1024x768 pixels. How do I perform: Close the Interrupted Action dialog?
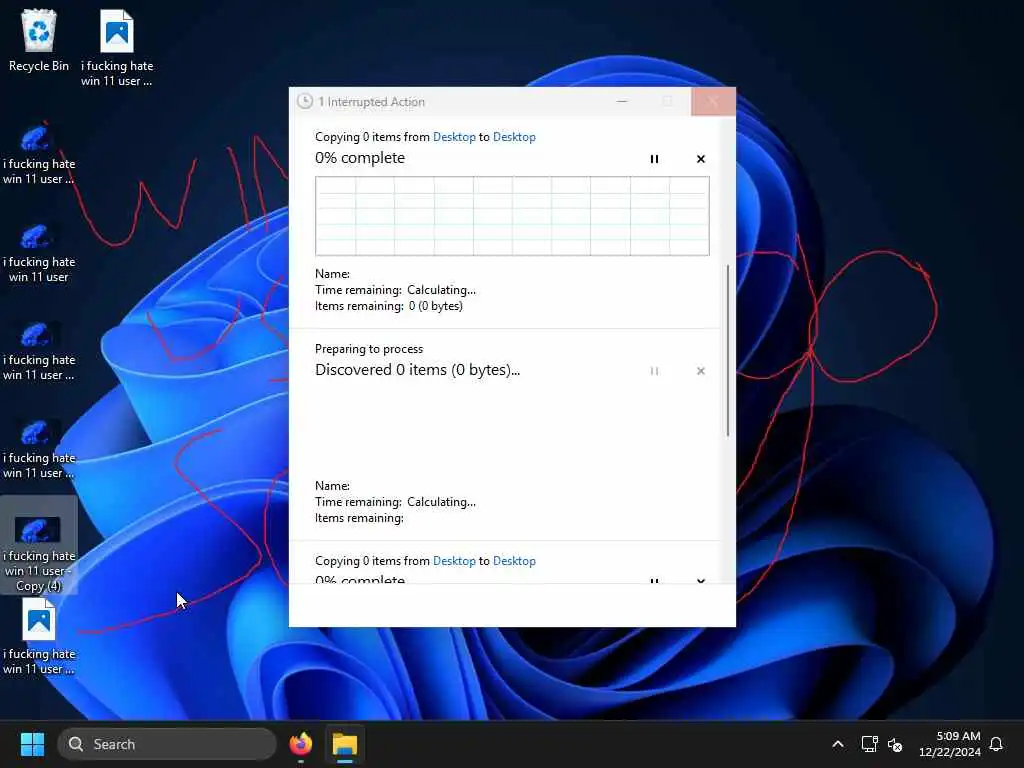point(713,101)
